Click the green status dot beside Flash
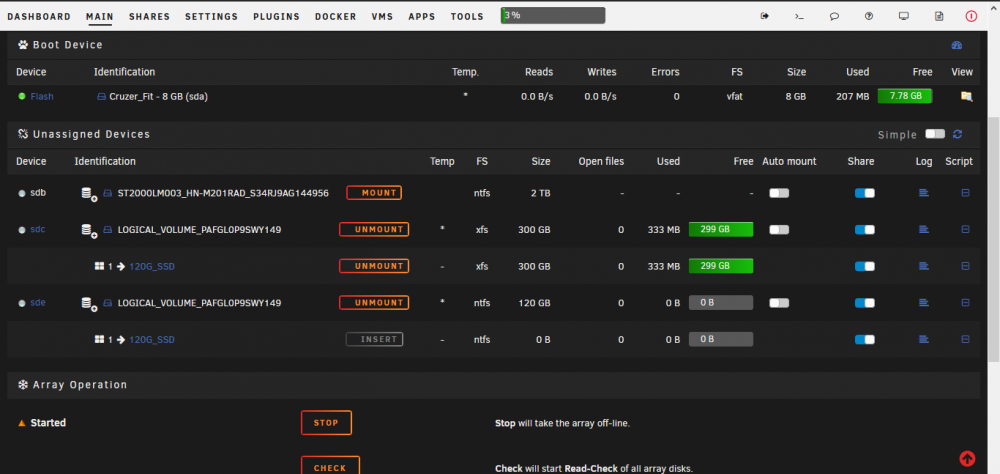Screen dimensions: 1000x474 coord(22,96)
